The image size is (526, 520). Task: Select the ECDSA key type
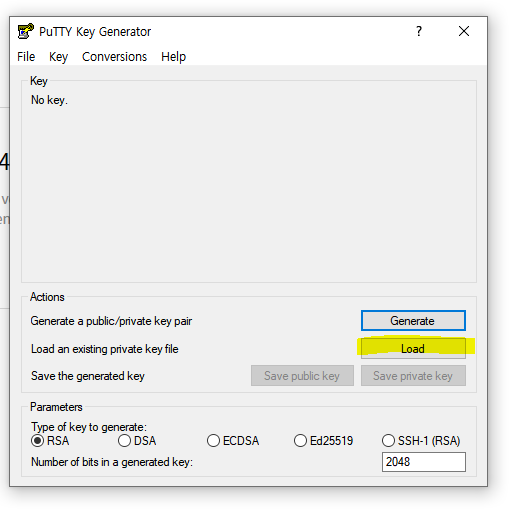[x=233, y=440]
